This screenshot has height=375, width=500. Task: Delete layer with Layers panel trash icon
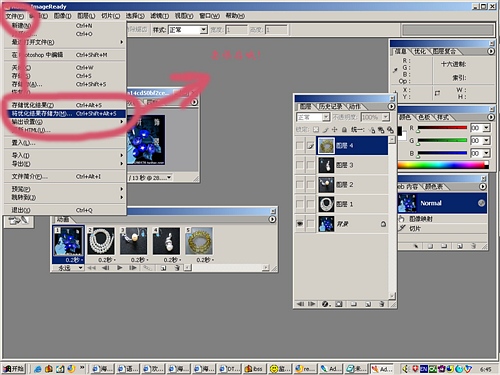[382, 304]
